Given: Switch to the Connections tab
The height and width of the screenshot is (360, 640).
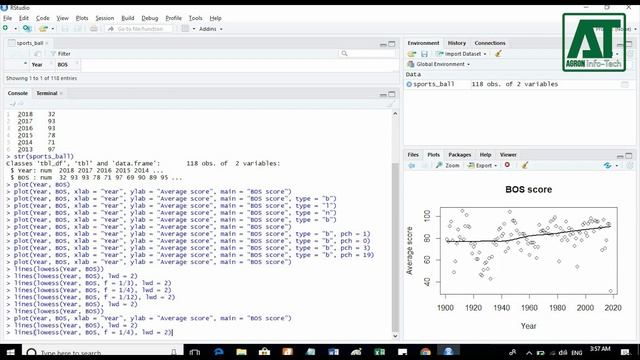Looking at the screenshot, I should click(x=490, y=43).
